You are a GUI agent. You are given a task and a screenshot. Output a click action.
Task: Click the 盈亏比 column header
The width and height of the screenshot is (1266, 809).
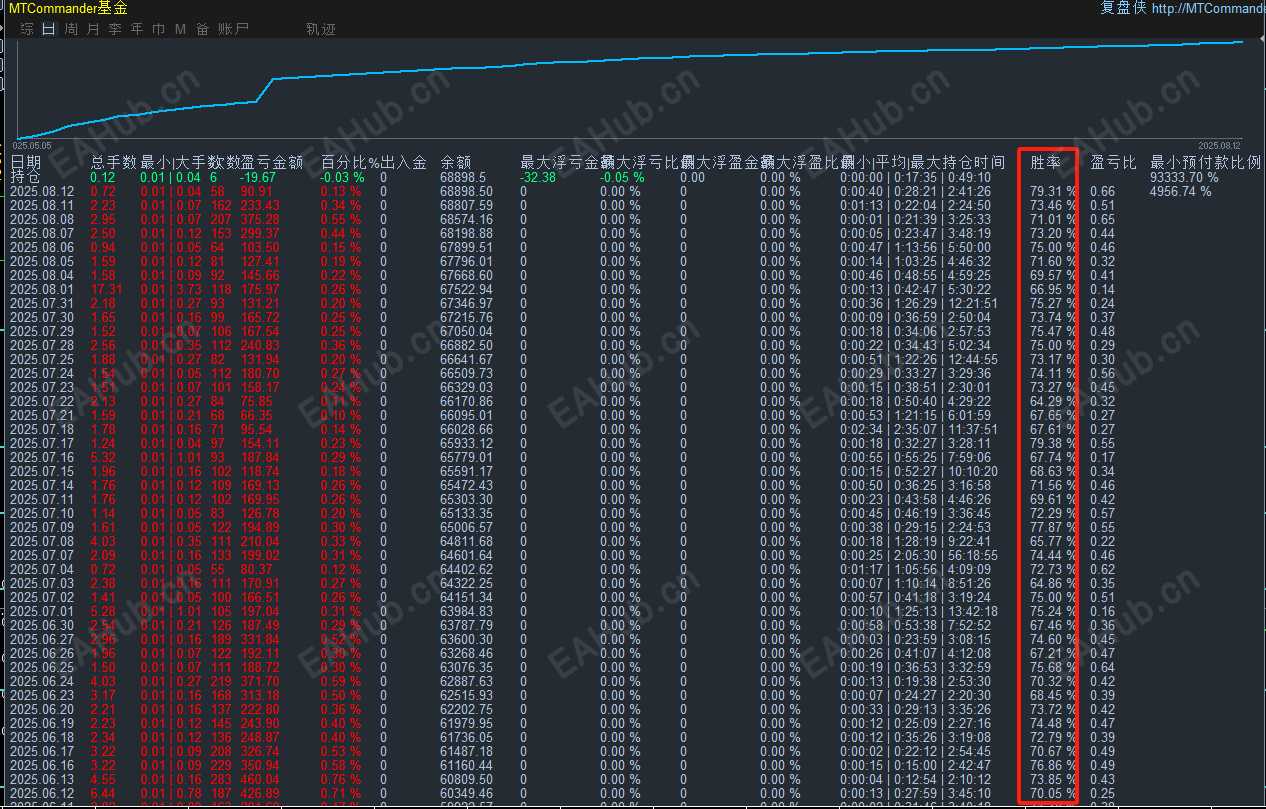[x=1113, y=162]
